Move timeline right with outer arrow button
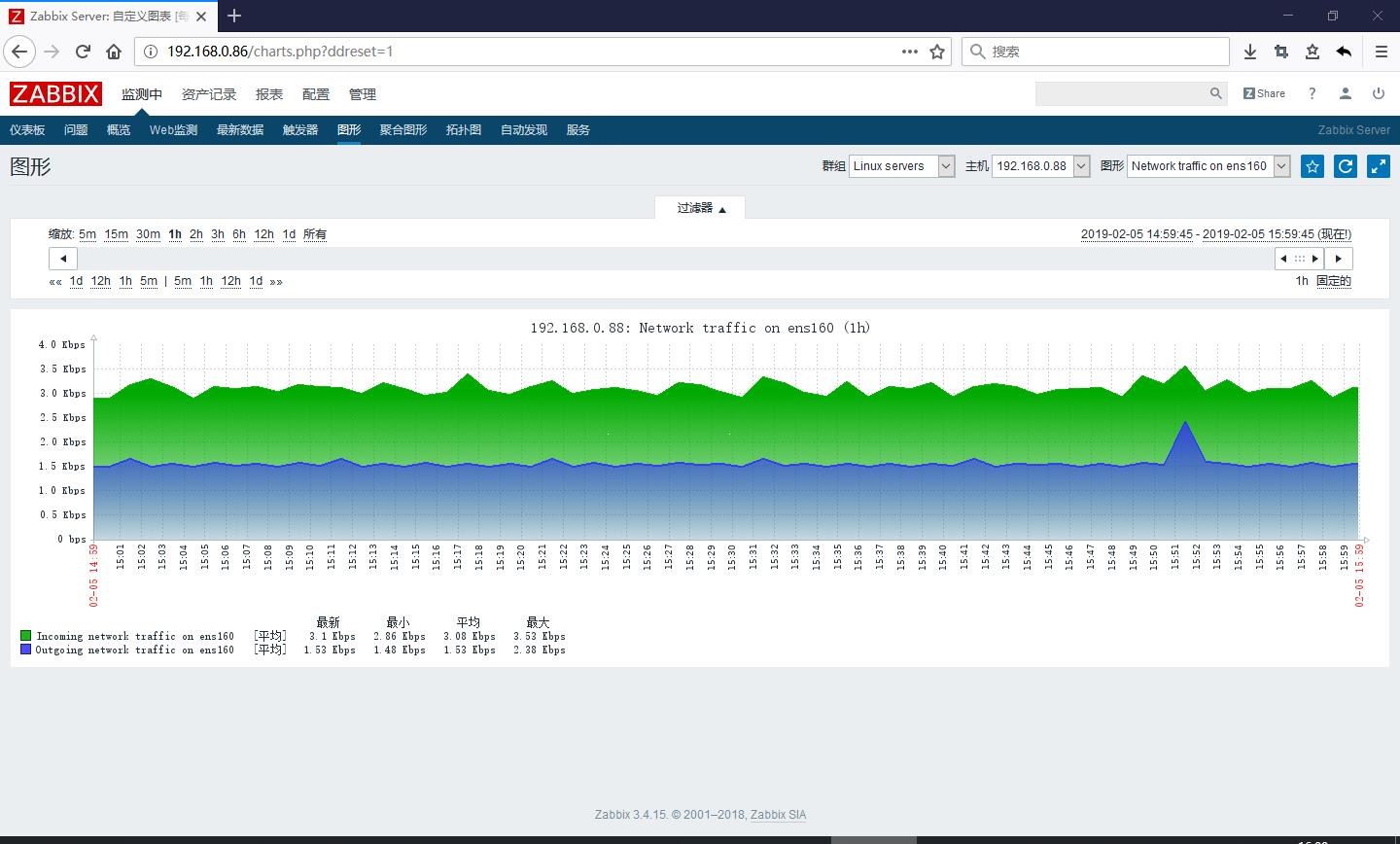The image size is (1400, 844). pyautogui.click(x=1339, y=259)
